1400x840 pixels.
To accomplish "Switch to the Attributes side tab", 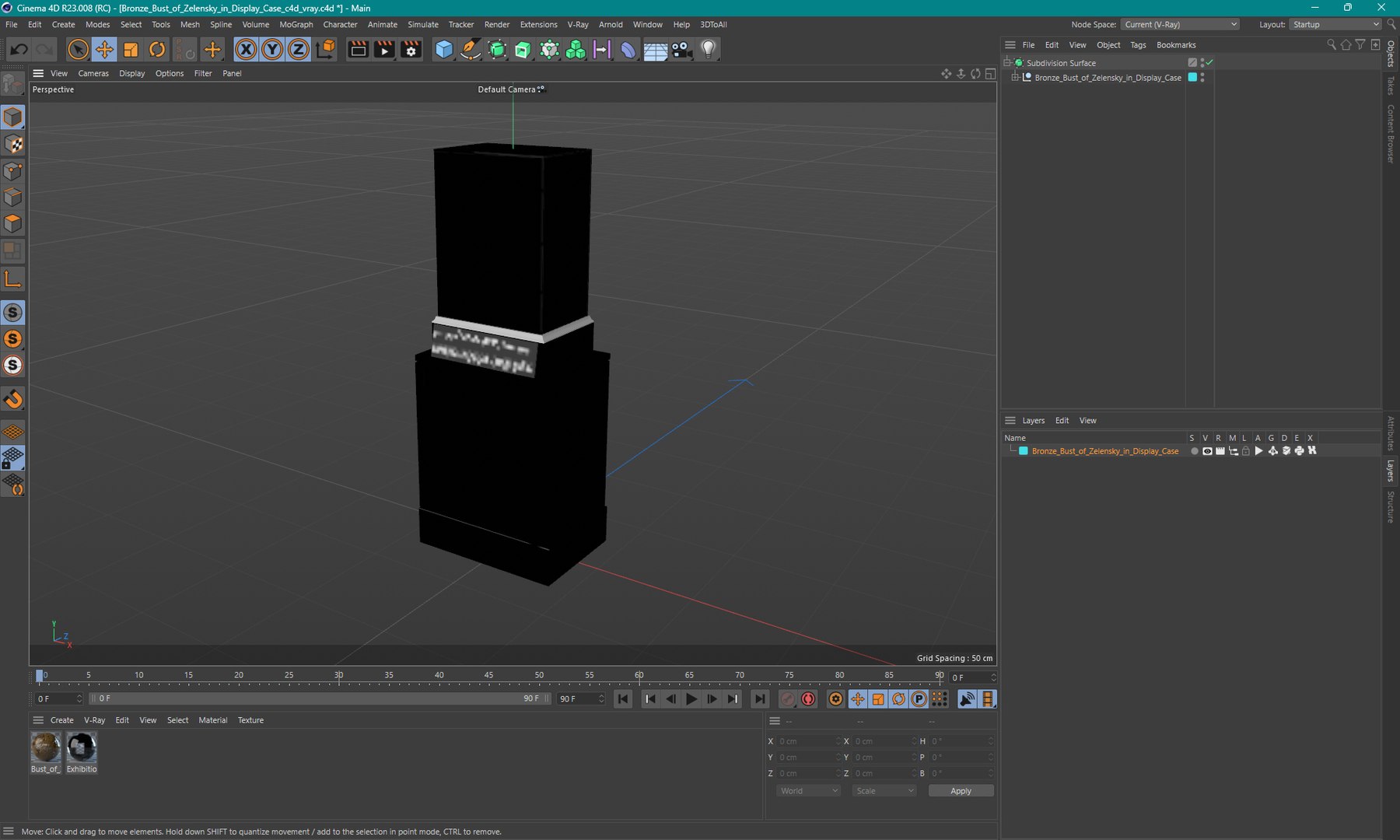I will (x=1391, y=433).
